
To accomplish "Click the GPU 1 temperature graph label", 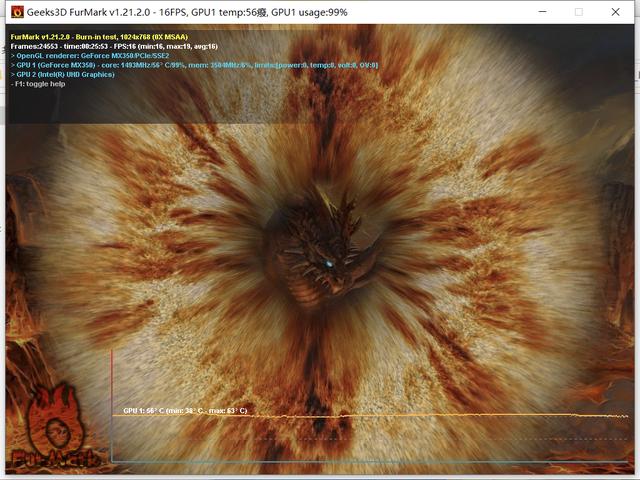I will [x=185, y=411].
